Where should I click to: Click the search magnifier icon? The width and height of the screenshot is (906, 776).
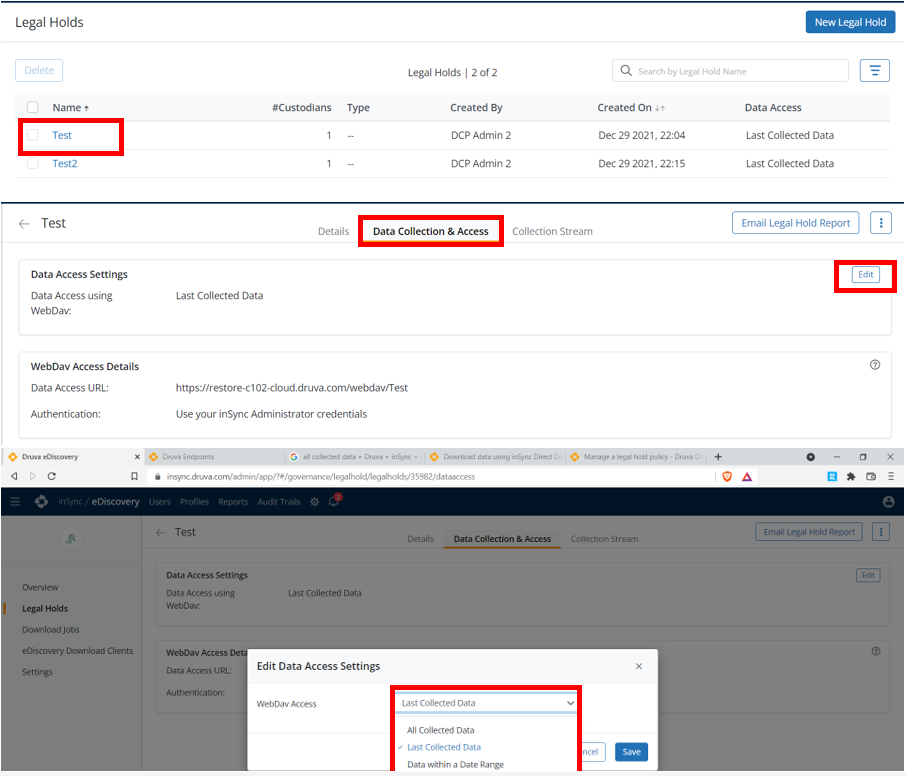[x=626, y=70]
